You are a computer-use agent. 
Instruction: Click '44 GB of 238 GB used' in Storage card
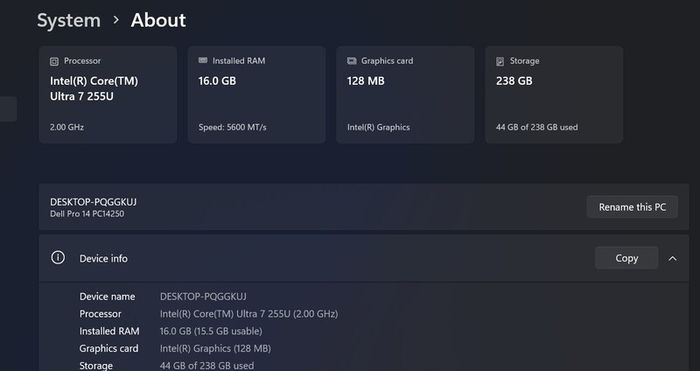click(x=537, y=127)
